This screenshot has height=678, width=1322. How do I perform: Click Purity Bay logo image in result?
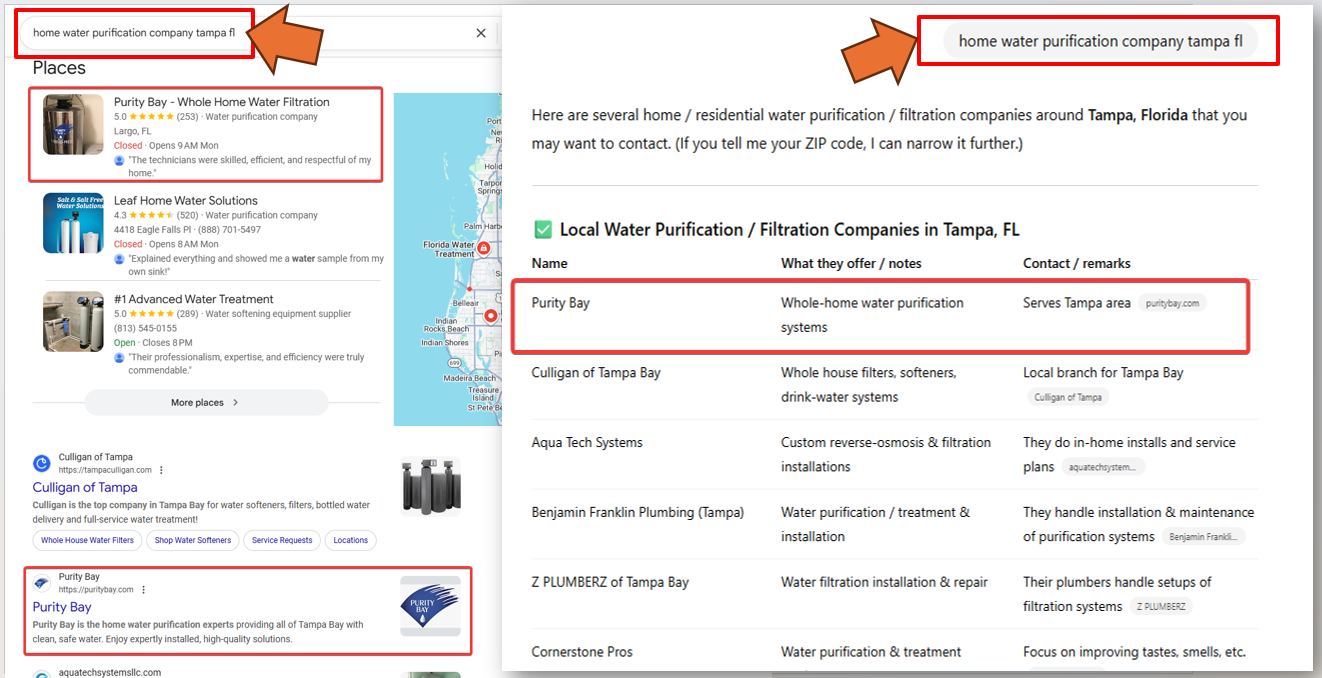(430, 606)
